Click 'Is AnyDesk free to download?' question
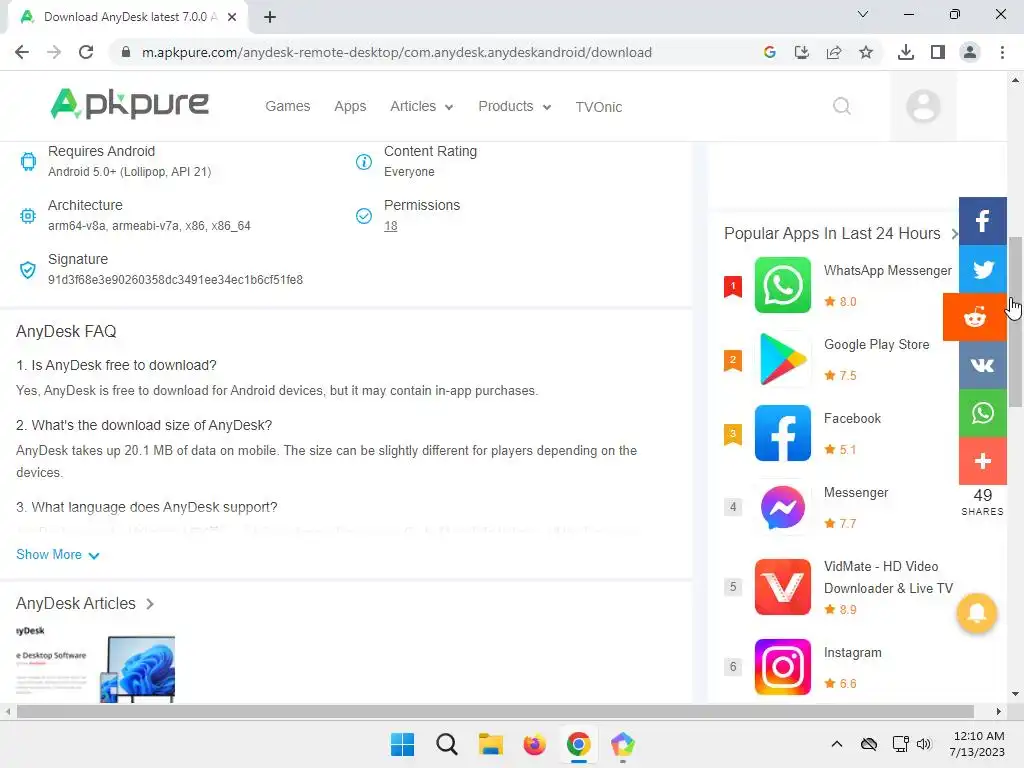The image size is (1024, 768). pos(116,365)
